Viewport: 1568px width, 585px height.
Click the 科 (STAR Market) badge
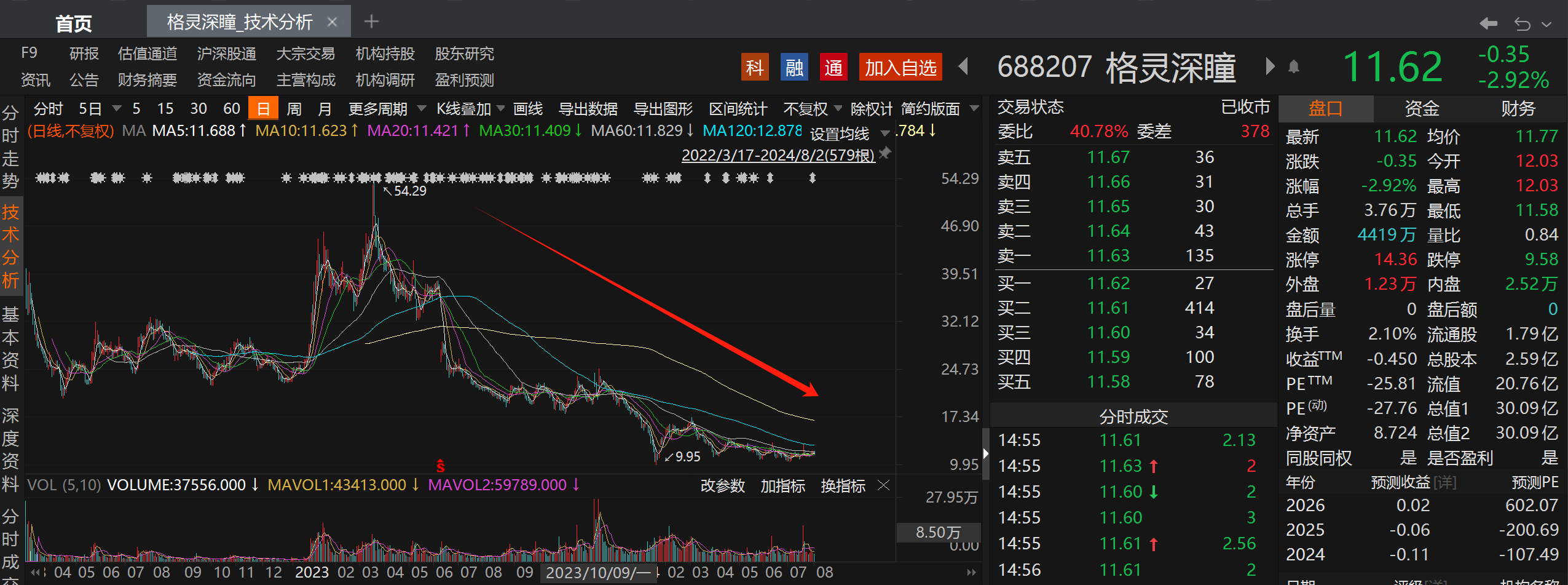754,67
